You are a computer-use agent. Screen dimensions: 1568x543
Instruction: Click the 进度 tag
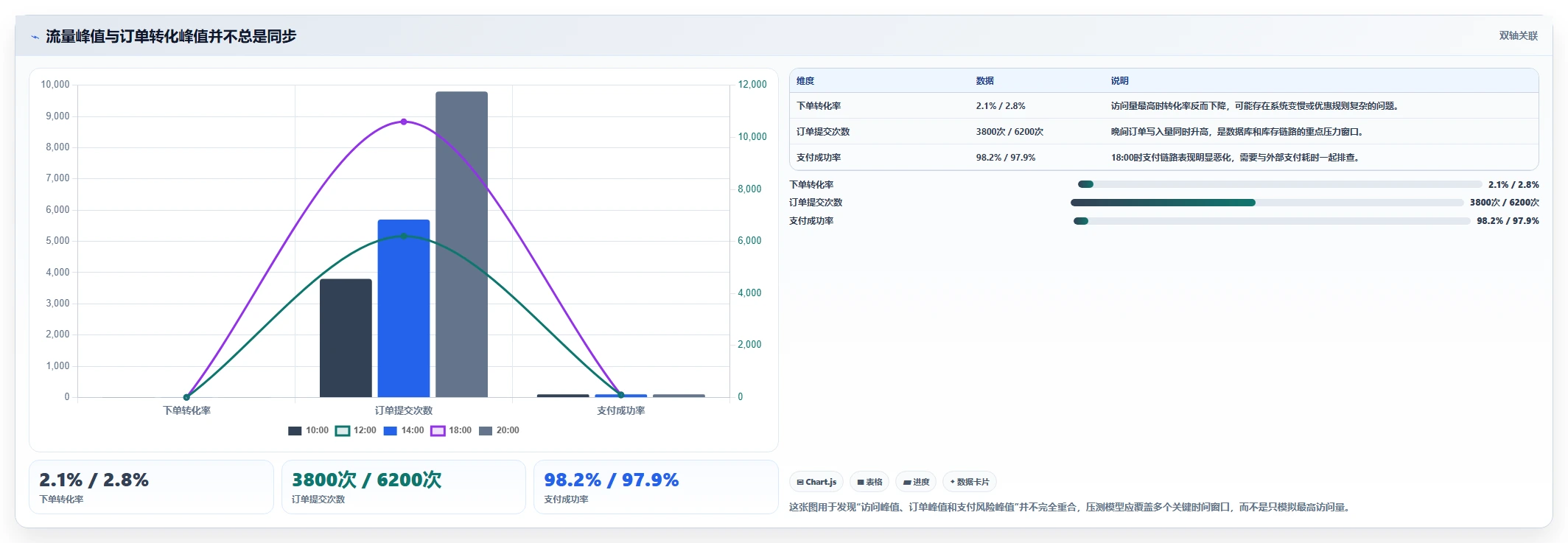(x=916, y=482)
